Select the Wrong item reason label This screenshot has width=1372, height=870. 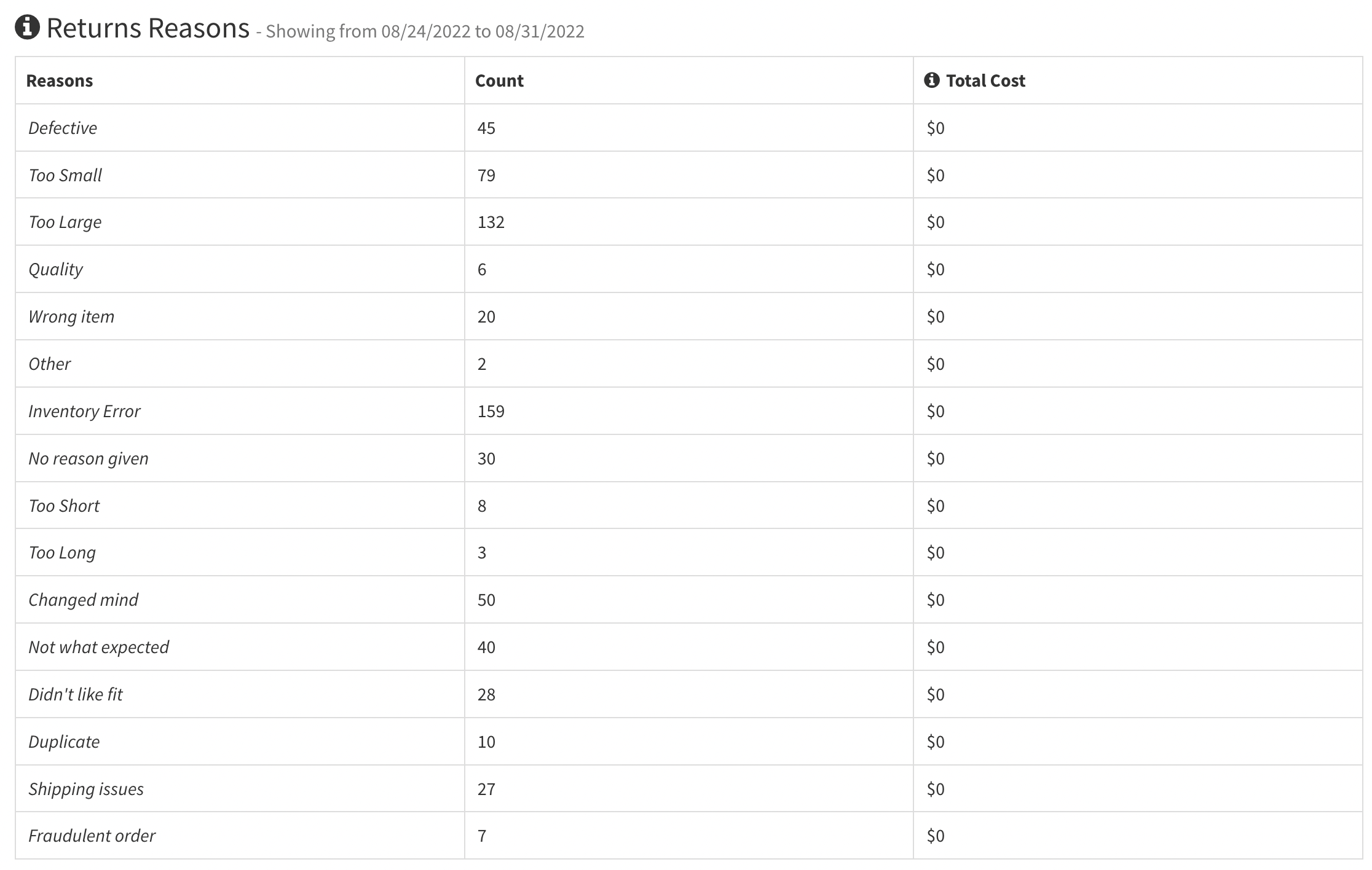pyautogui.click(x=71, y=317)
